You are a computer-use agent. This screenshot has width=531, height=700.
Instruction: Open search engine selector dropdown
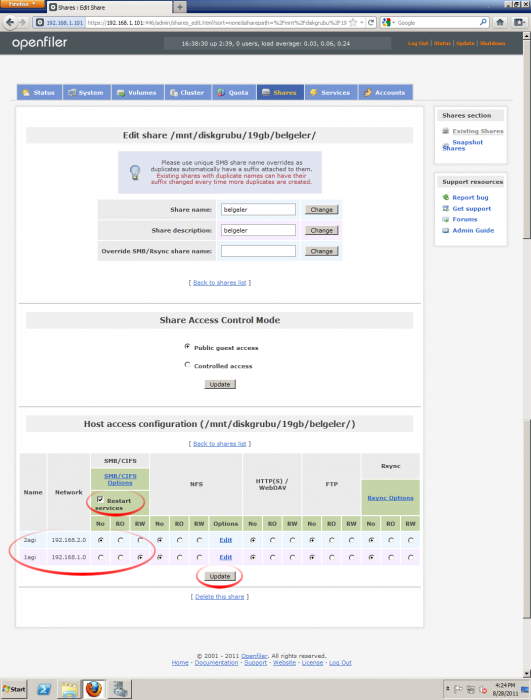point(388,22)
